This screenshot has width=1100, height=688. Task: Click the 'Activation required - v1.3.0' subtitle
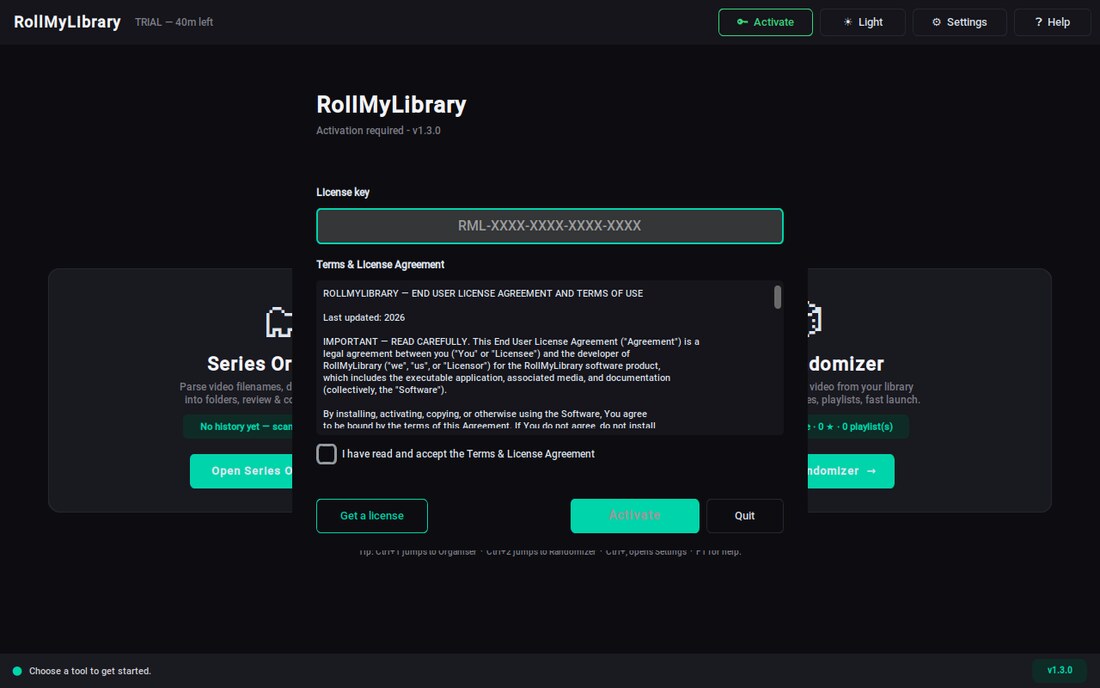pos(378,130)
